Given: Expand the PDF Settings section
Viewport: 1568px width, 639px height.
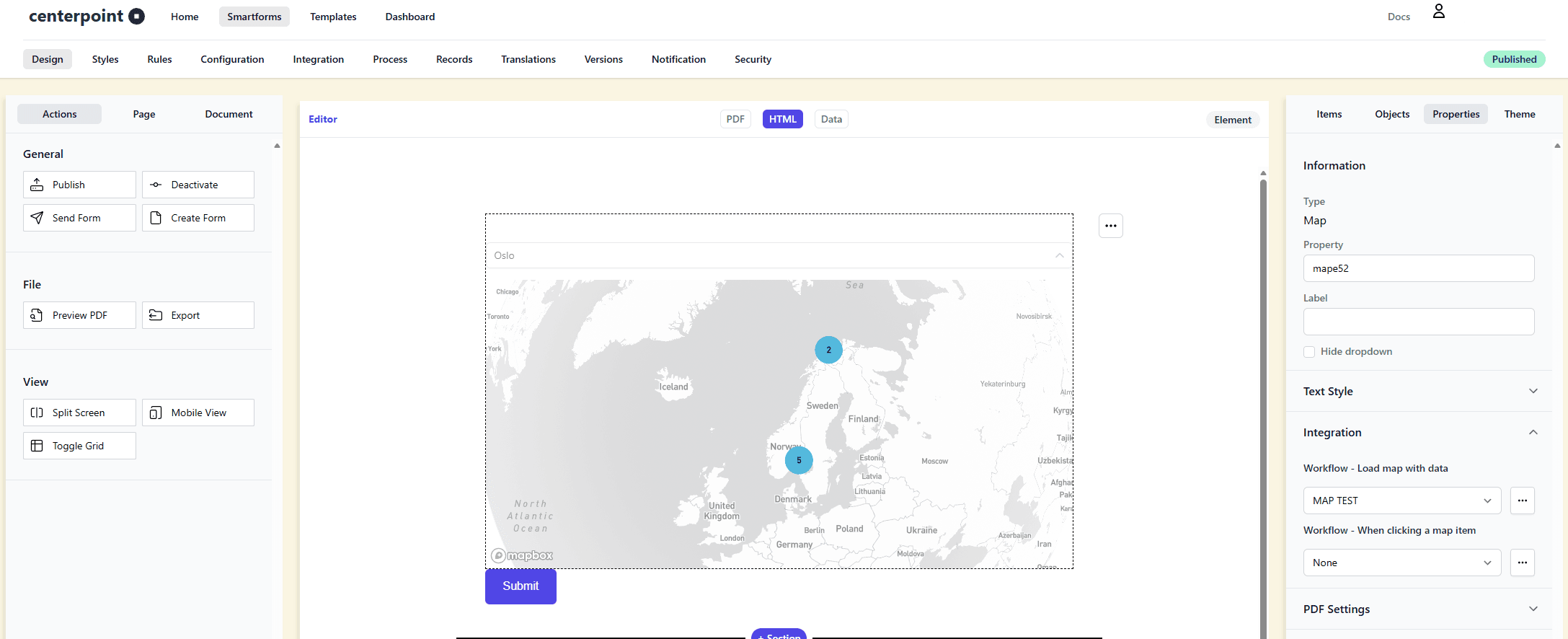Looking at the screenshot, I should [1419, 609].
